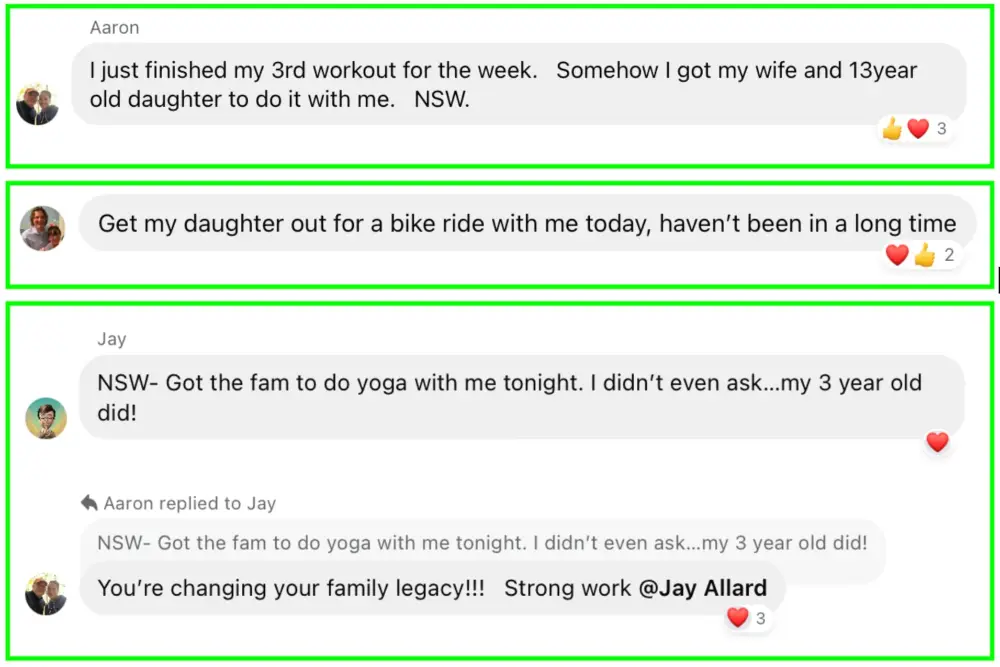Click the reaction count 2 on the bike ride message
1000x667 pixels.
[949, 255]
